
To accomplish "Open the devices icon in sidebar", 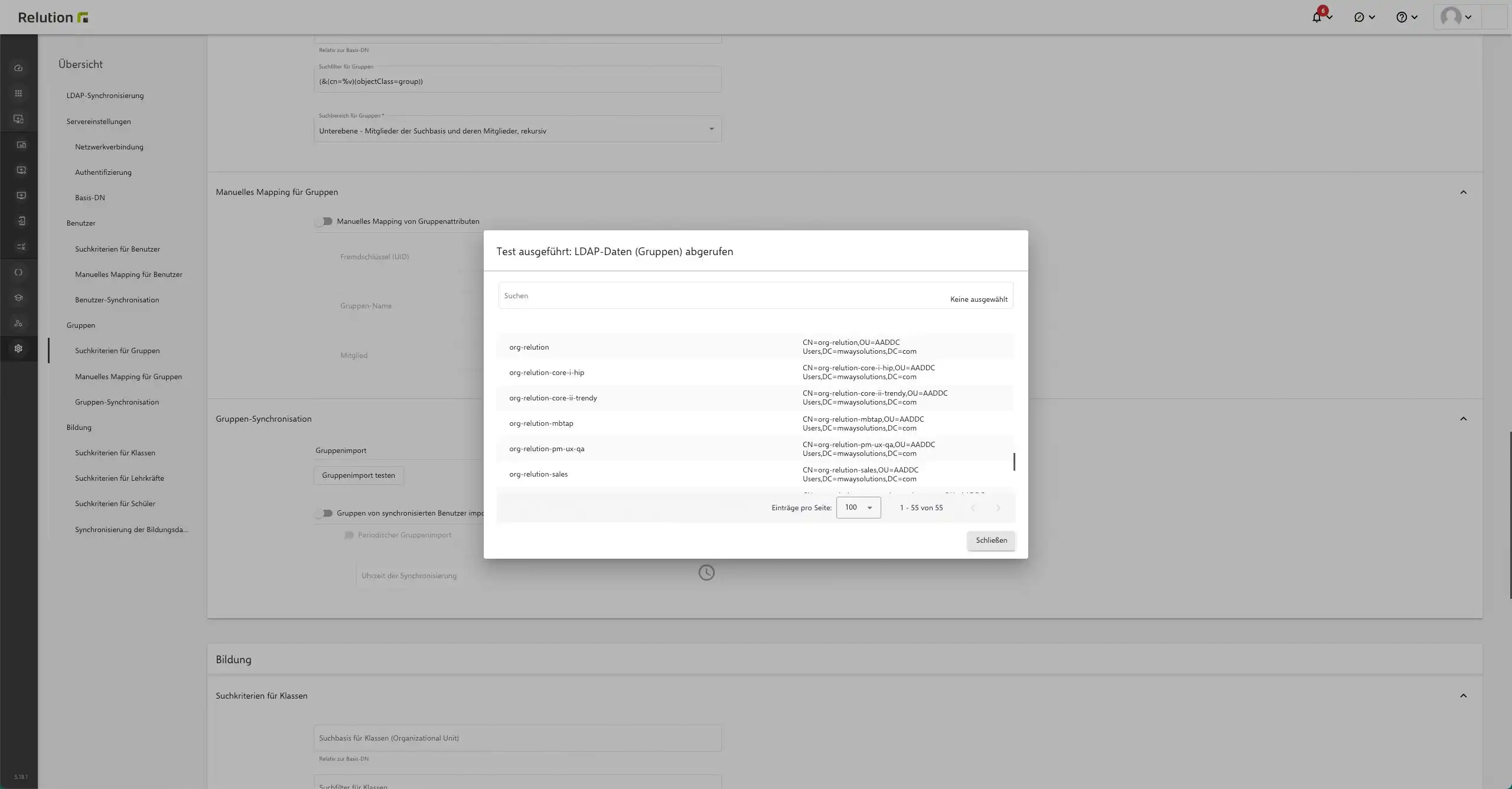I will [x=18, y=119].
